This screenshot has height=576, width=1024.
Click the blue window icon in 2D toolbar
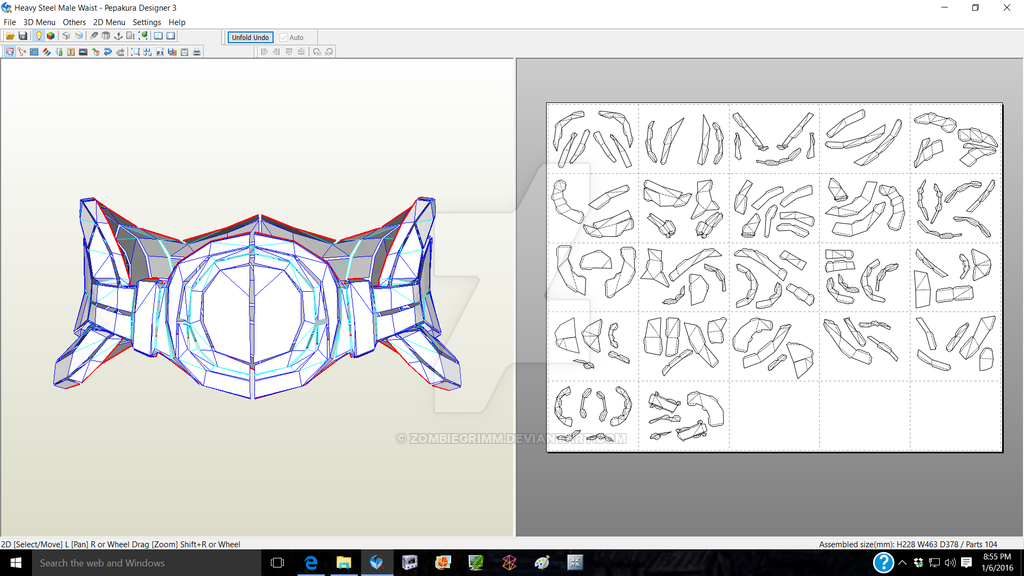click(x=34, y=52)
